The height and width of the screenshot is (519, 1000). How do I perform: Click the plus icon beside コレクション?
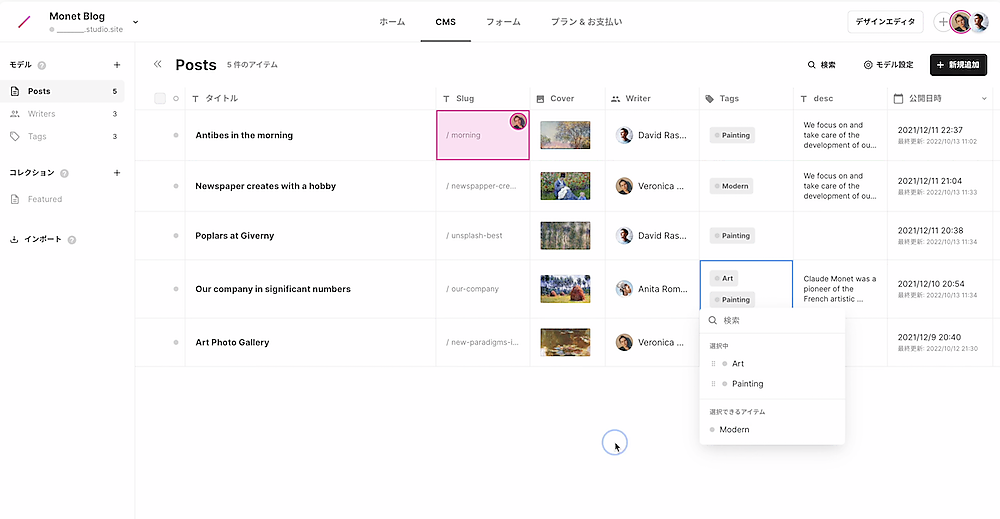pyautogui.click(x=117, y=173)
